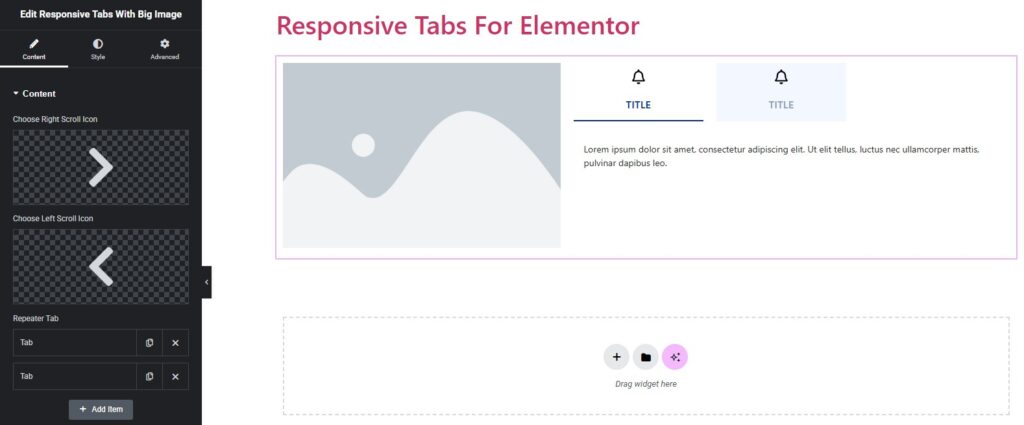Screen dimensions: 1024x425
Task: Expand the first Tab repeater item
Action: (74, 343)
